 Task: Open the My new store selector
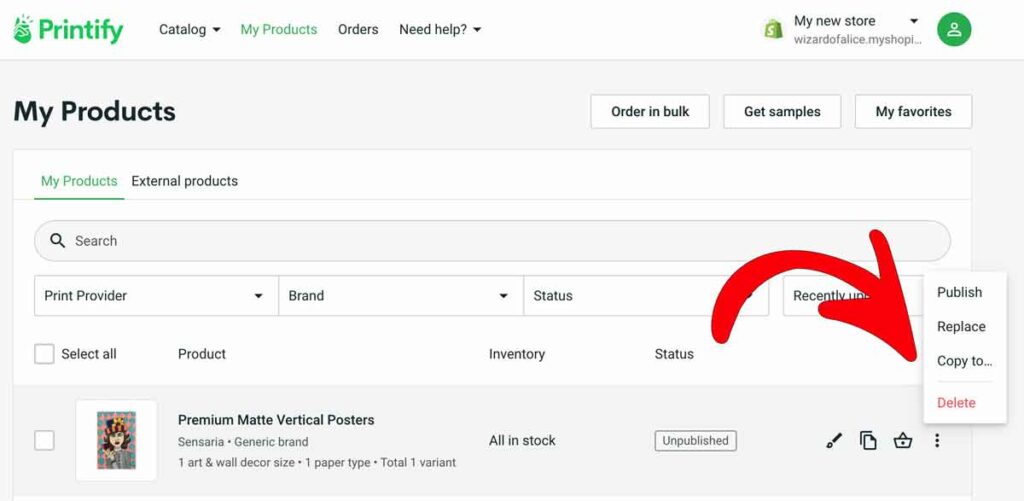[x=857, y=29]
